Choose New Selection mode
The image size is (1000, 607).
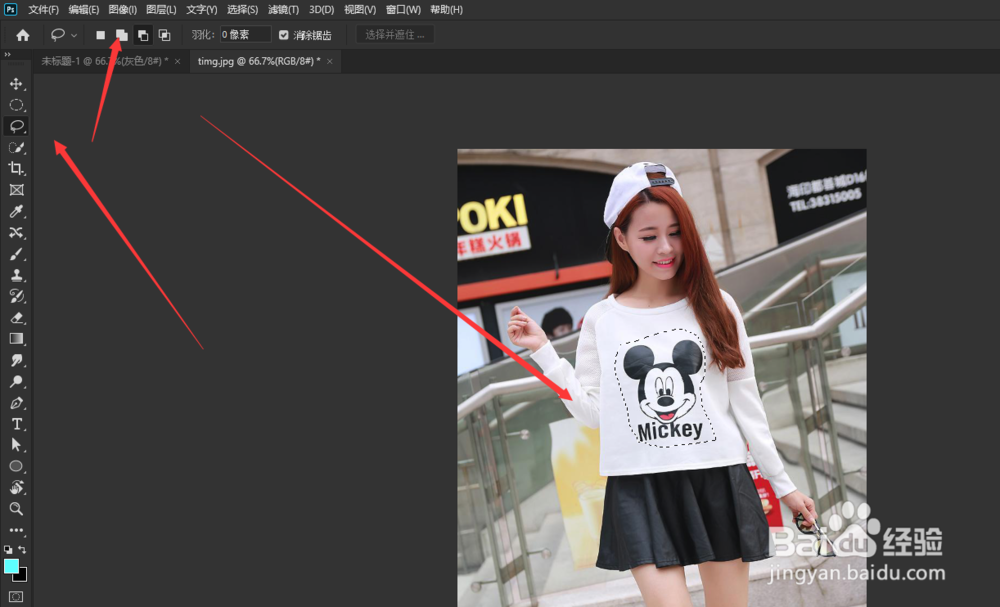(100, 35)
